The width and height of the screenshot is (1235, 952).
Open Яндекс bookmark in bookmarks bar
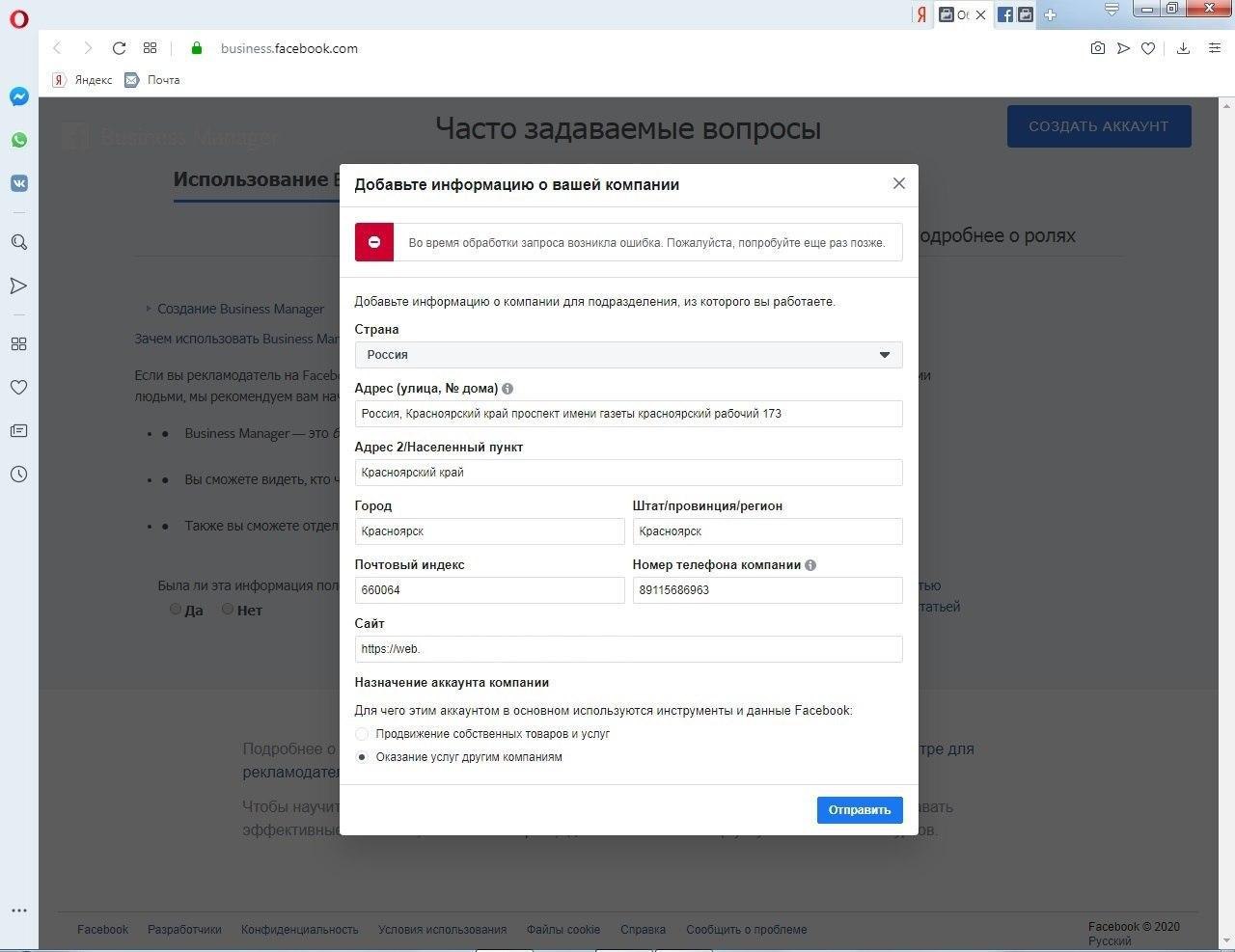[83, 80]
